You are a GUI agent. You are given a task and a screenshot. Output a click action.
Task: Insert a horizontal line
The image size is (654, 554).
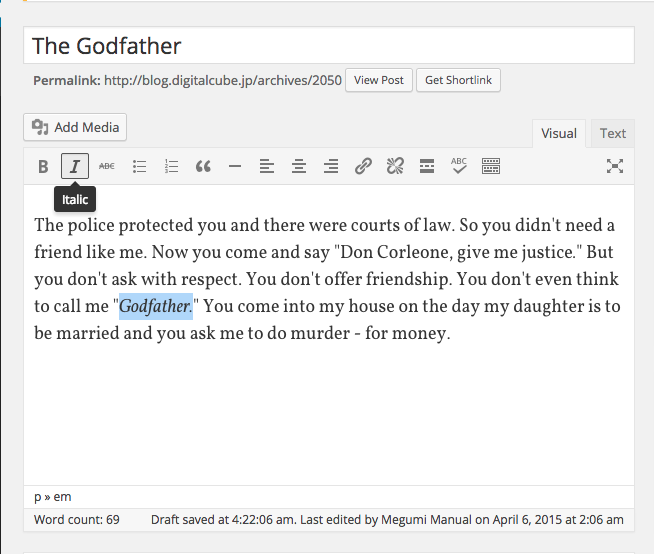click(235, 167)
